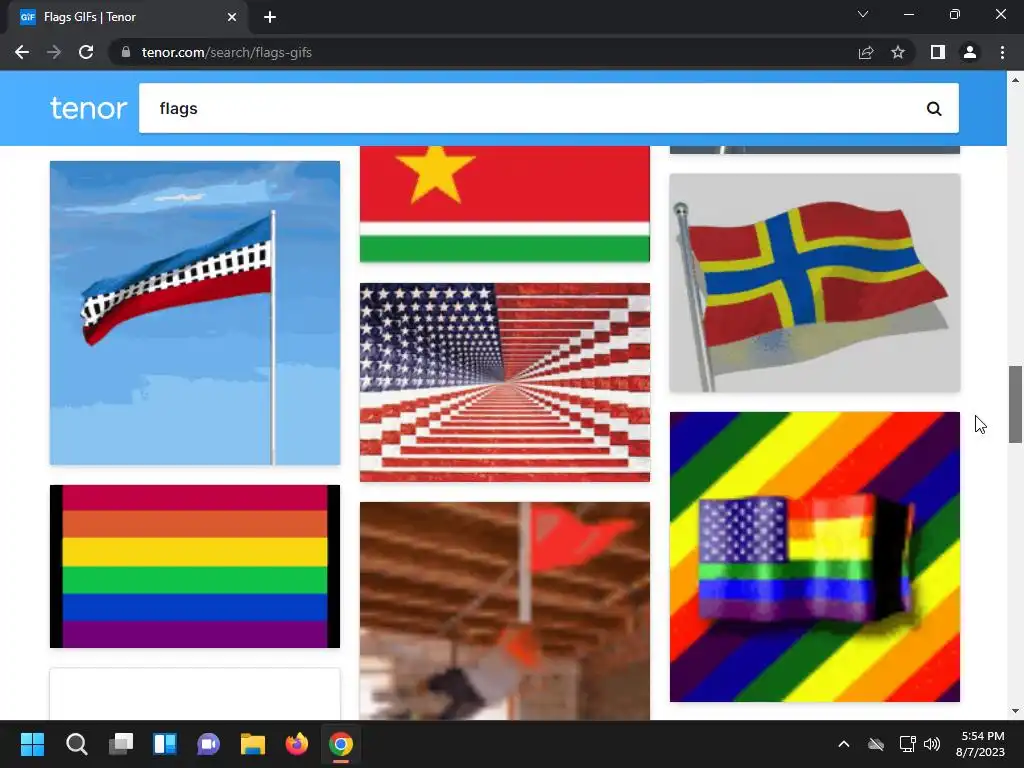Go back with the browser back arrow
The width and height of the screenshot is (1024, 768).
tap(22, 52)
